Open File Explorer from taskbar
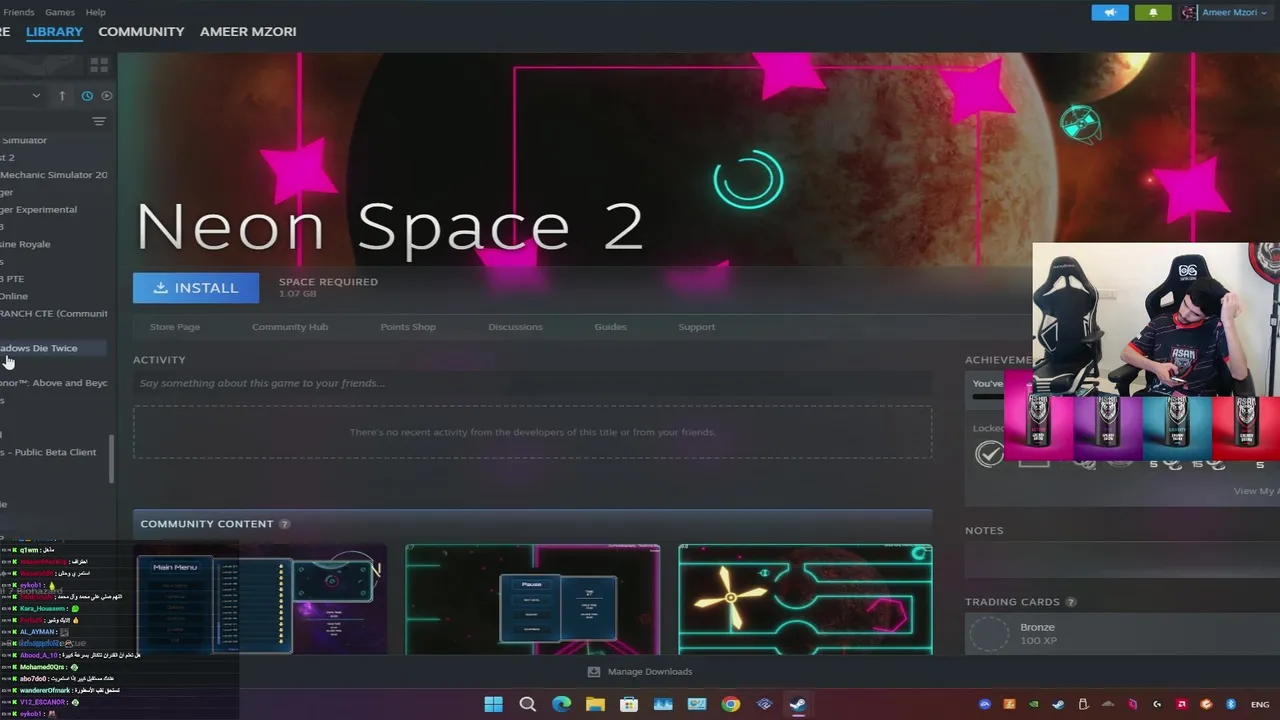 point(595,704)
